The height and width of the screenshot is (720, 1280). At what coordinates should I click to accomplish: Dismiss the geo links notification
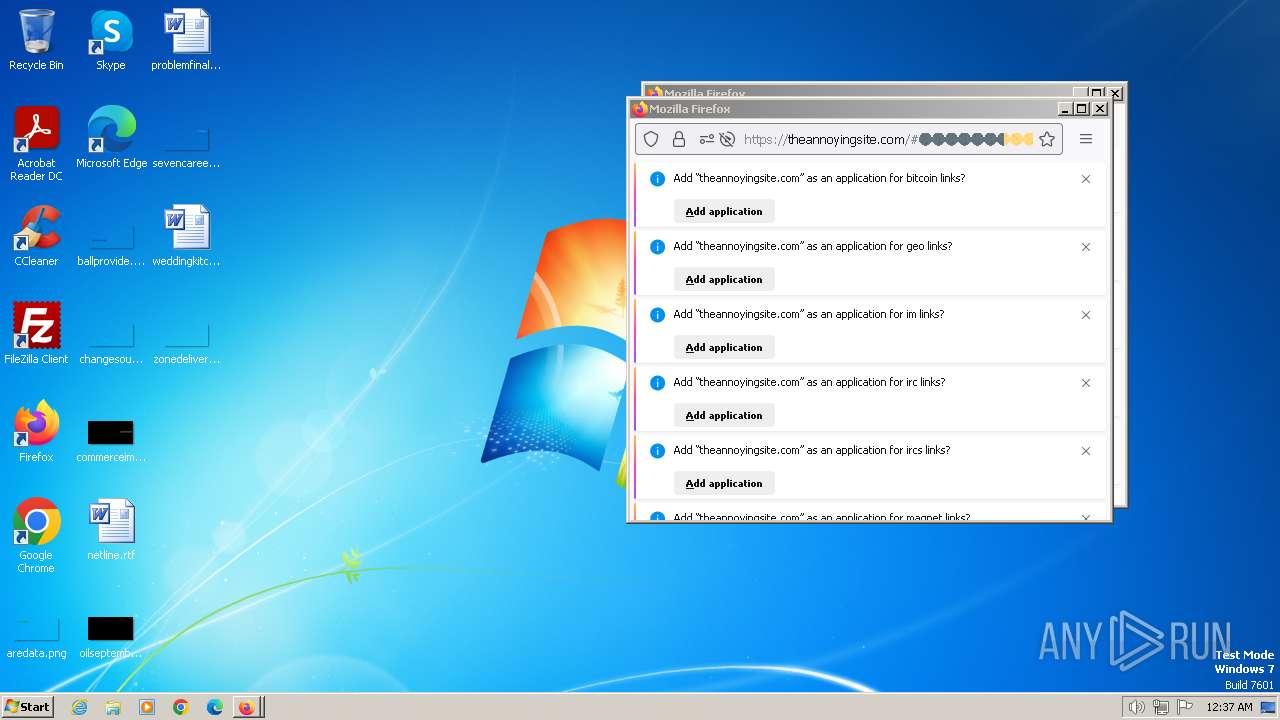coord(1086,247)
